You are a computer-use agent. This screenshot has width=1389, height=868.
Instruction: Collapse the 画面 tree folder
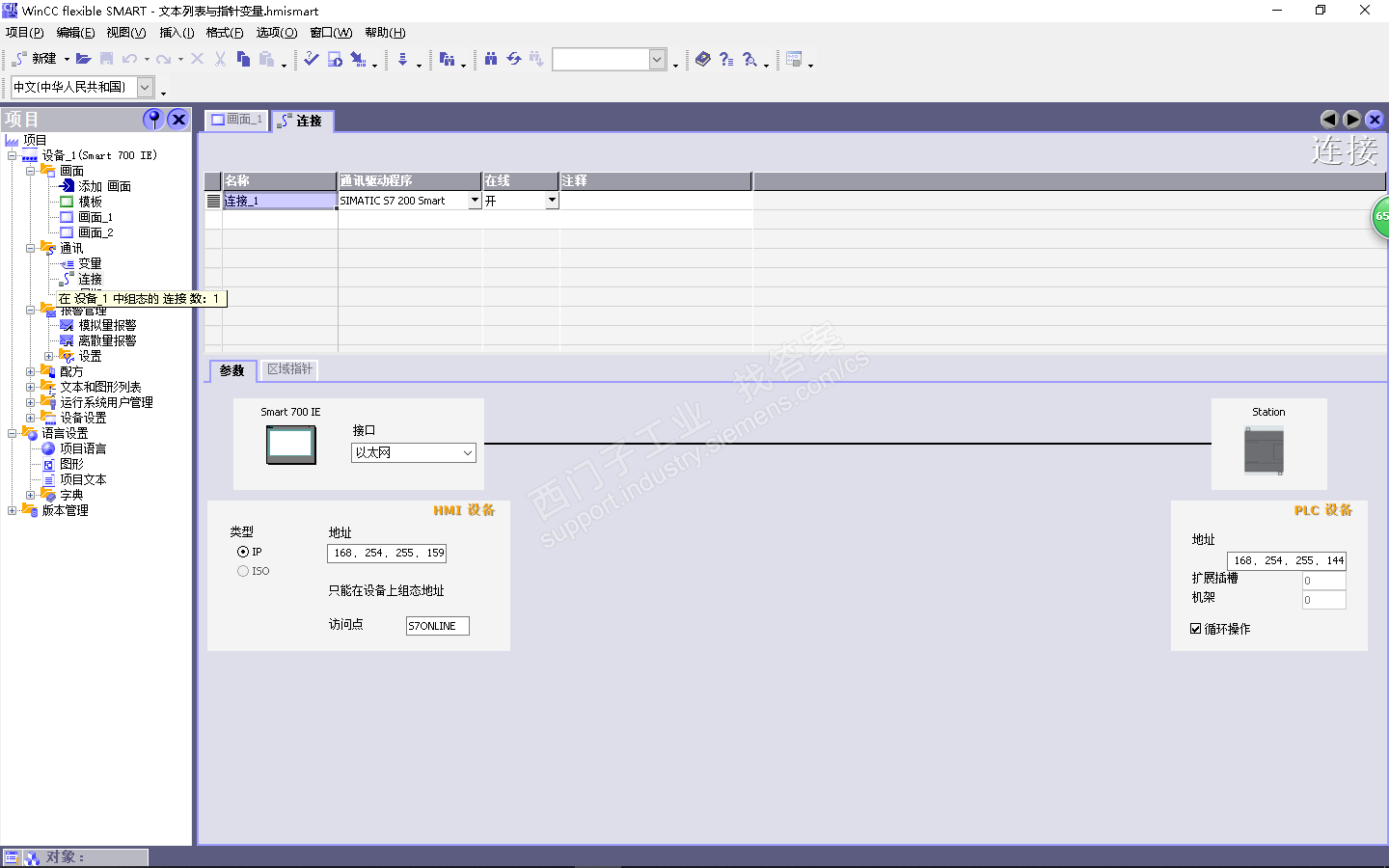(30, 171)
